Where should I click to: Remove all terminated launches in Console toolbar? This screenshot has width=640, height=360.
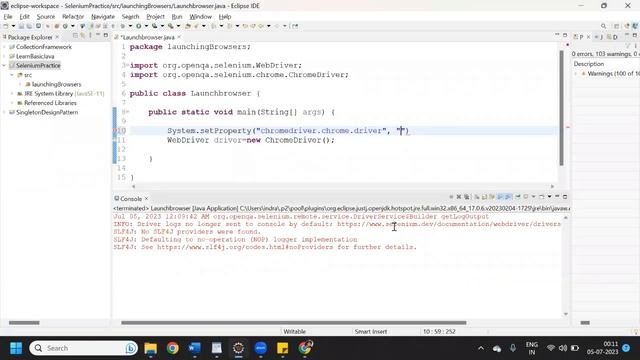tap(467, 197)
